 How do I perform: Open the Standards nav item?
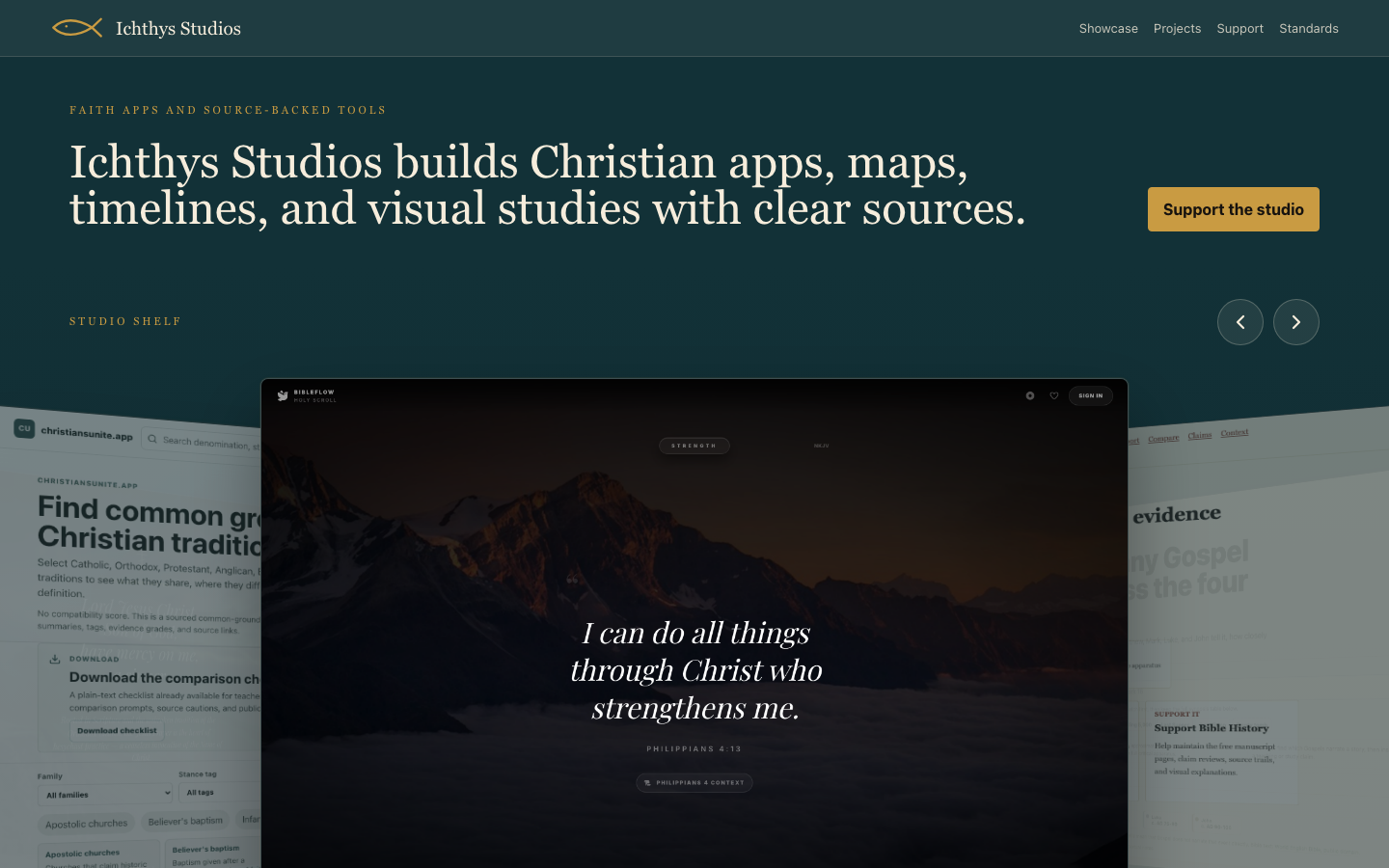tap(1308, 29)
